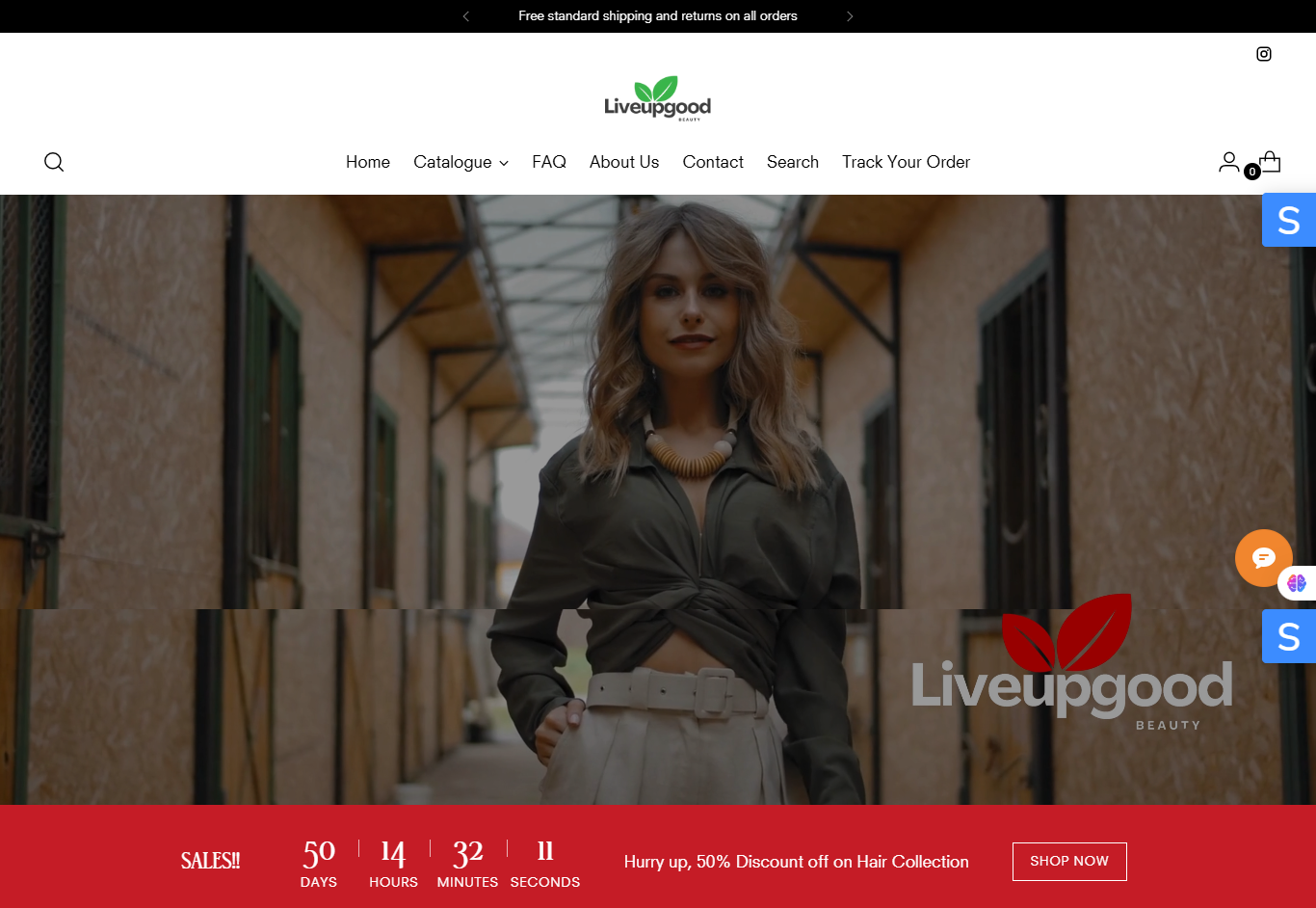Click the hair collection discount text

point(797,862)
